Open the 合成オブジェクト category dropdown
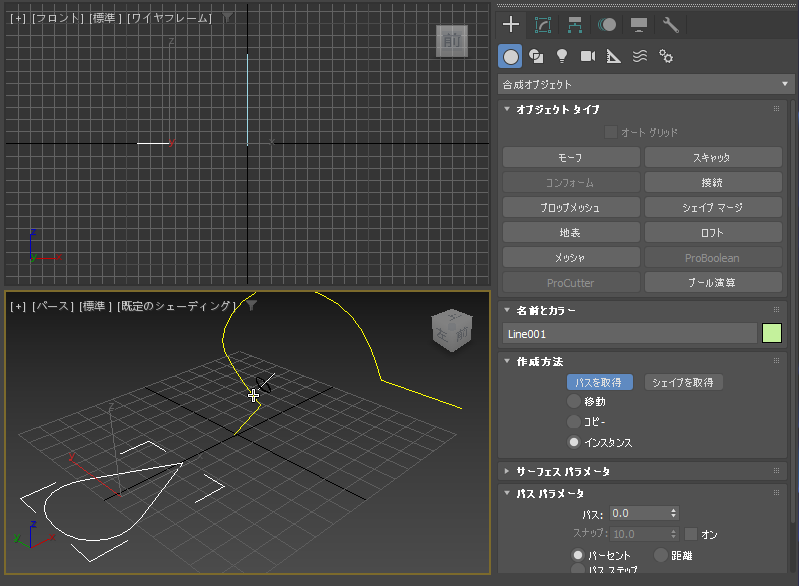The height and width of the screenshot is (586, 799). coord(646,84)
